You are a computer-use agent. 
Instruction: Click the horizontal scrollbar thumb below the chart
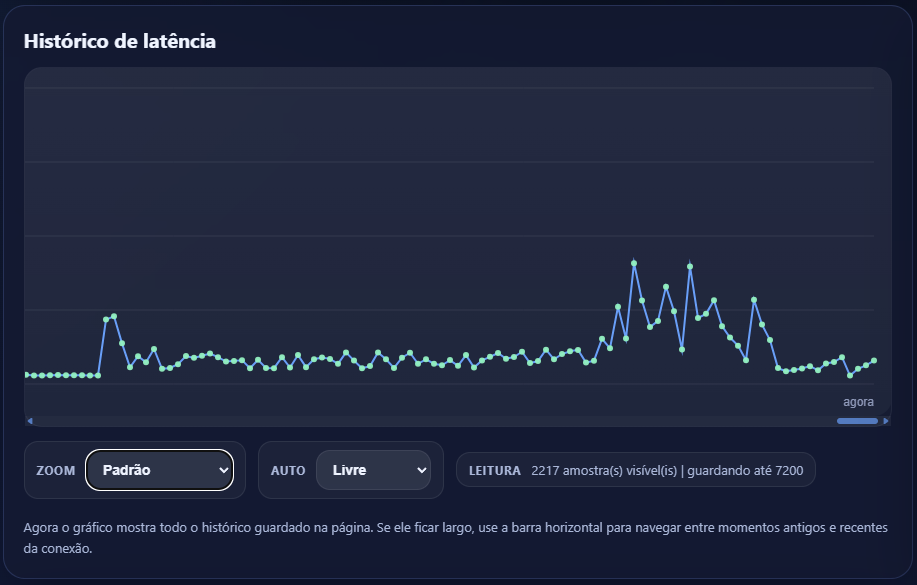(x=857, y=421)
